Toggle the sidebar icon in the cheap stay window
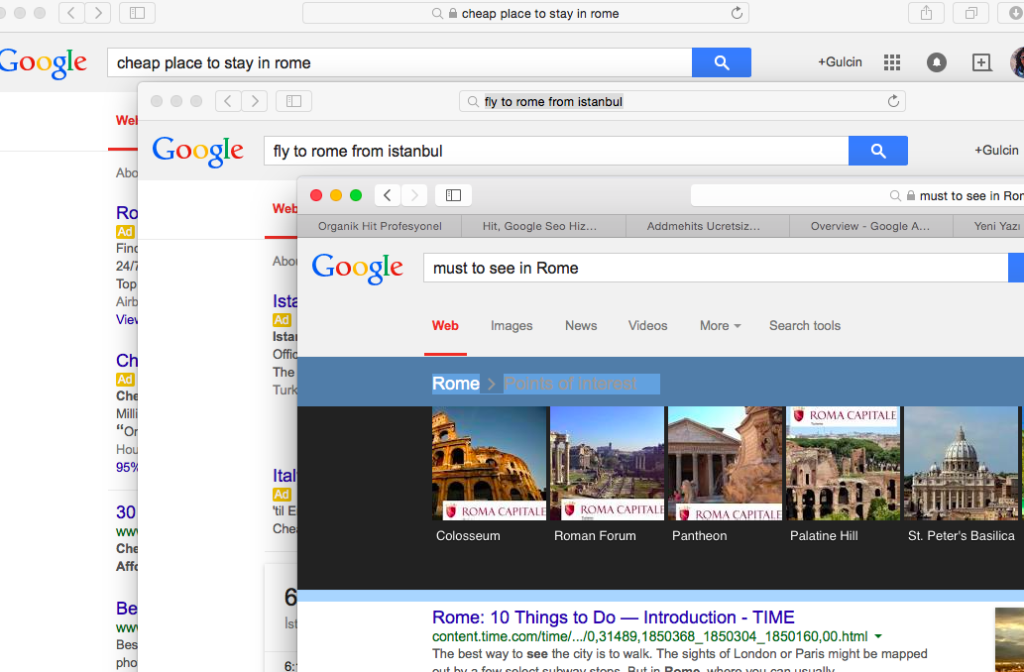The image size is (1024, 672). coord(137,13)
